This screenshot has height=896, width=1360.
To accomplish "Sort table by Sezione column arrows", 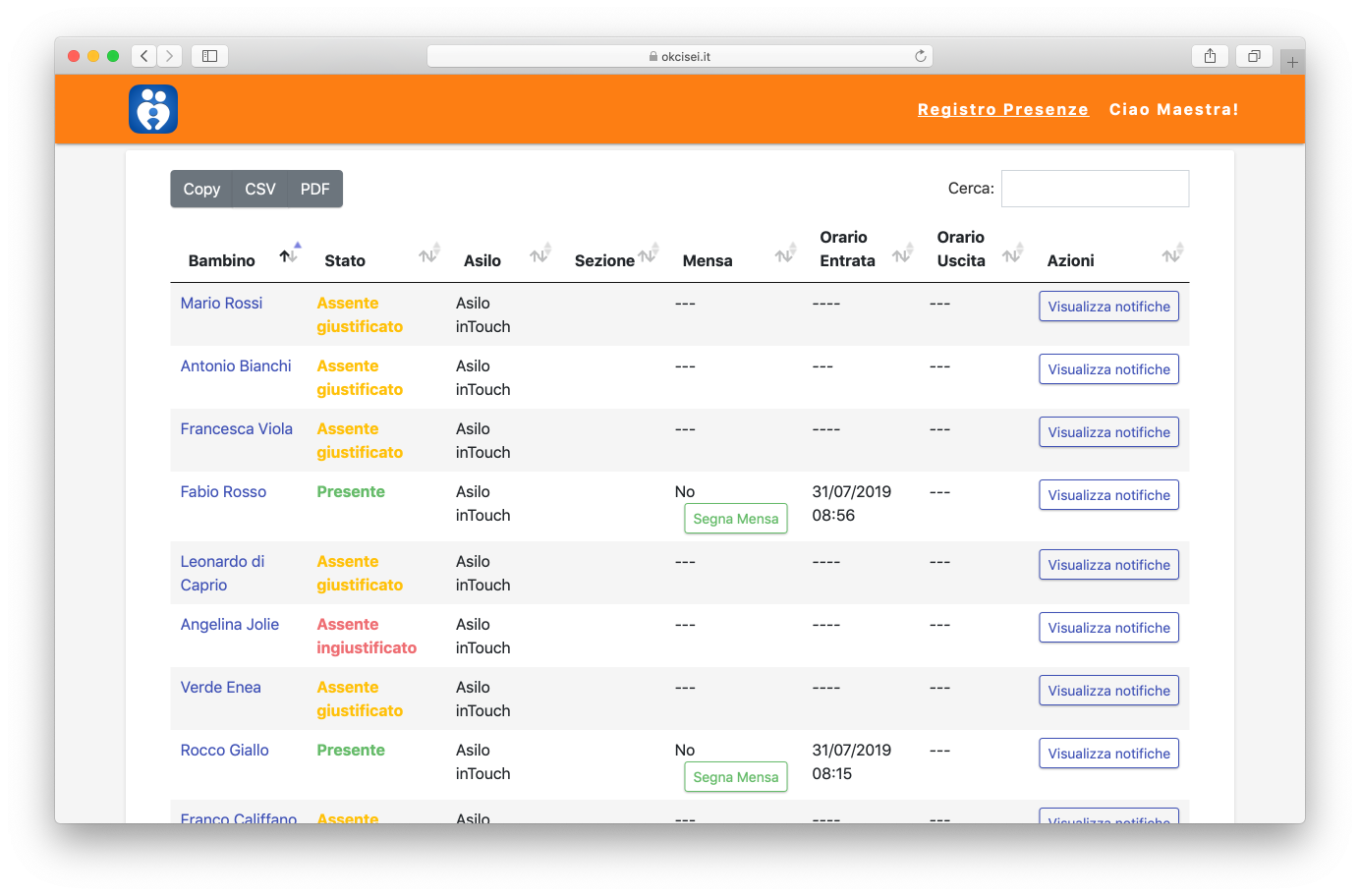I will (648, 254).
